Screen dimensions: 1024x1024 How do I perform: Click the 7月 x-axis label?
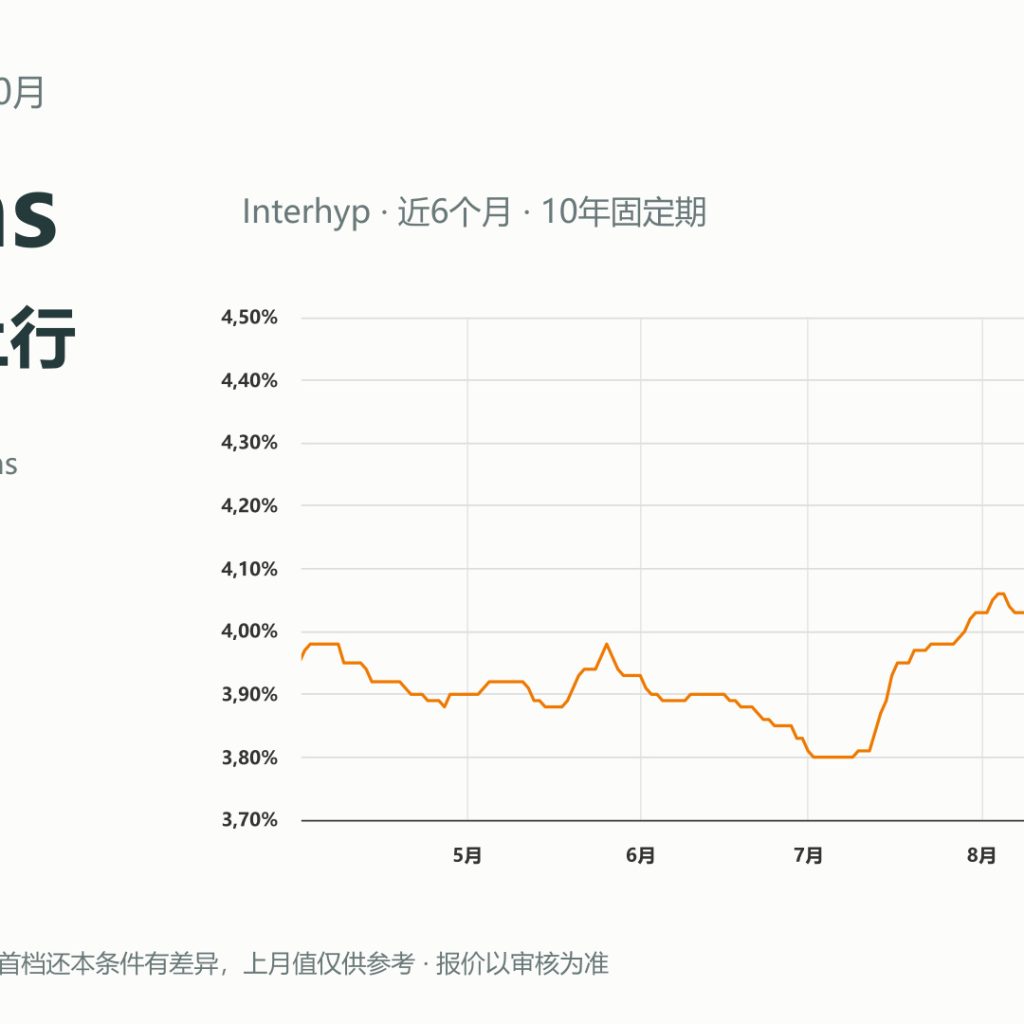pyautogui.click(x=808, y=856)
